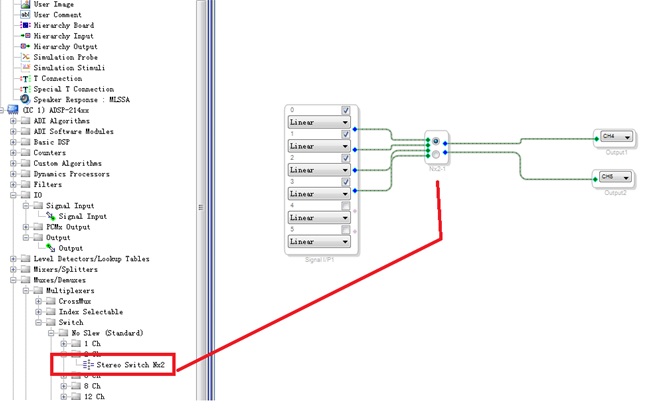Uncheck channel 0 in Signal I/P1
The height and width of the screenshot is (410, 647).
point(345,110)
